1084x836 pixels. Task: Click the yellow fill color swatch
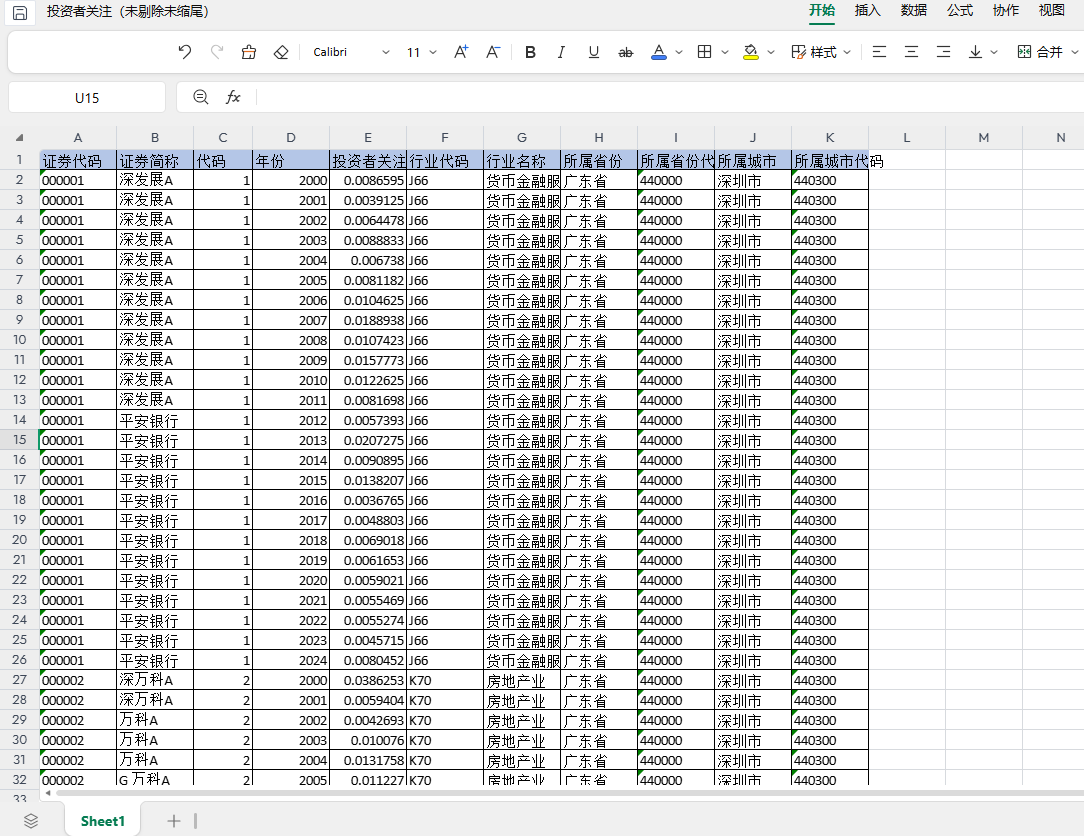coord(751,52)
